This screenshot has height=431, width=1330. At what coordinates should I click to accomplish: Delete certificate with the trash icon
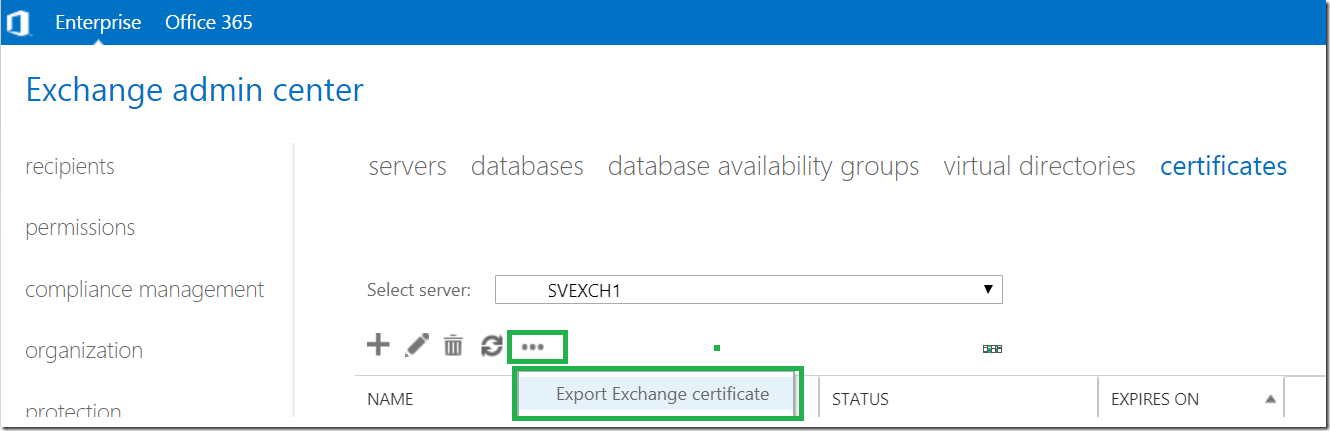(x=453, y=346)
